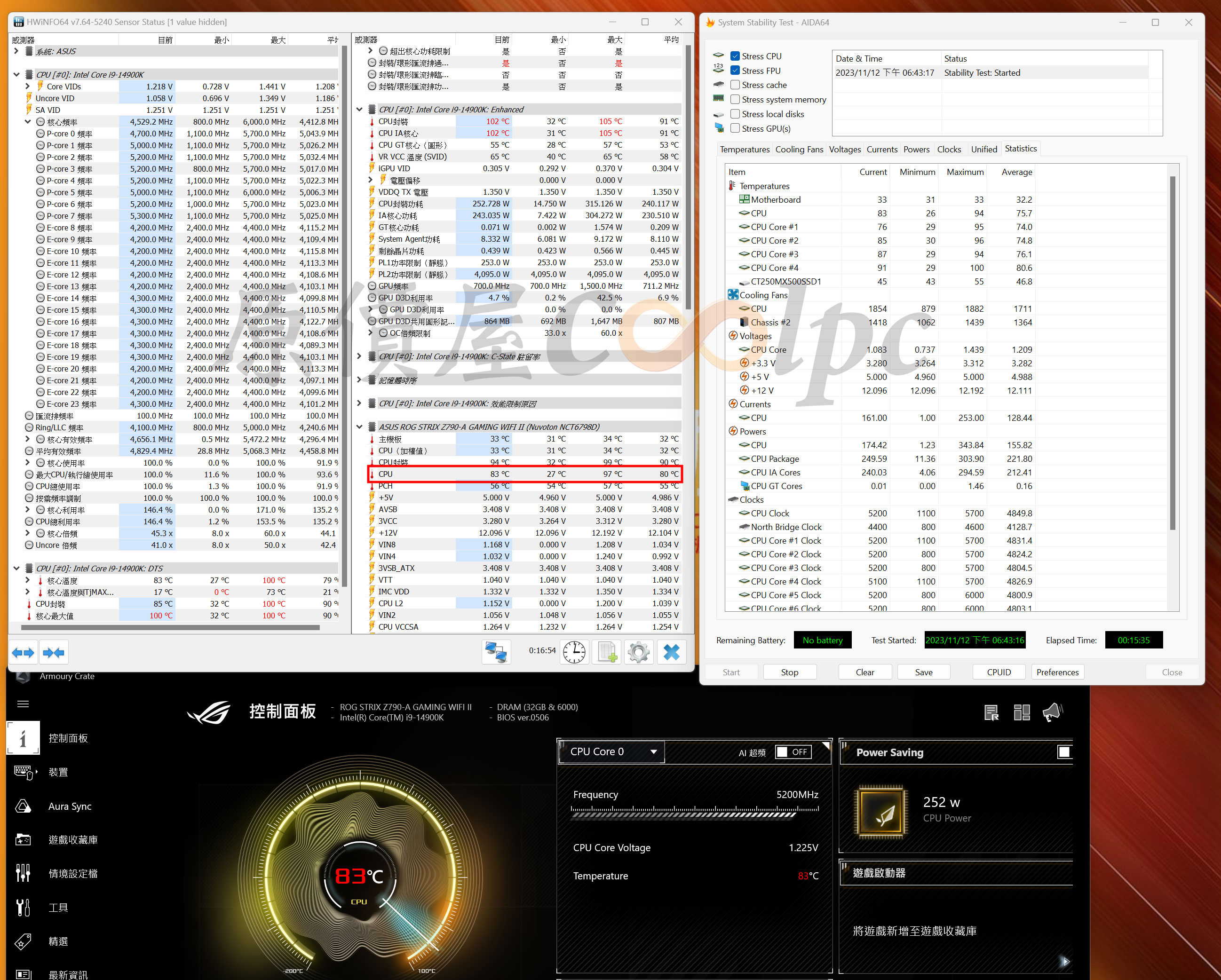Switch to Unified tab
Image resolution: width=1221 pixels, height=980 pixels.
click(984, 150)
